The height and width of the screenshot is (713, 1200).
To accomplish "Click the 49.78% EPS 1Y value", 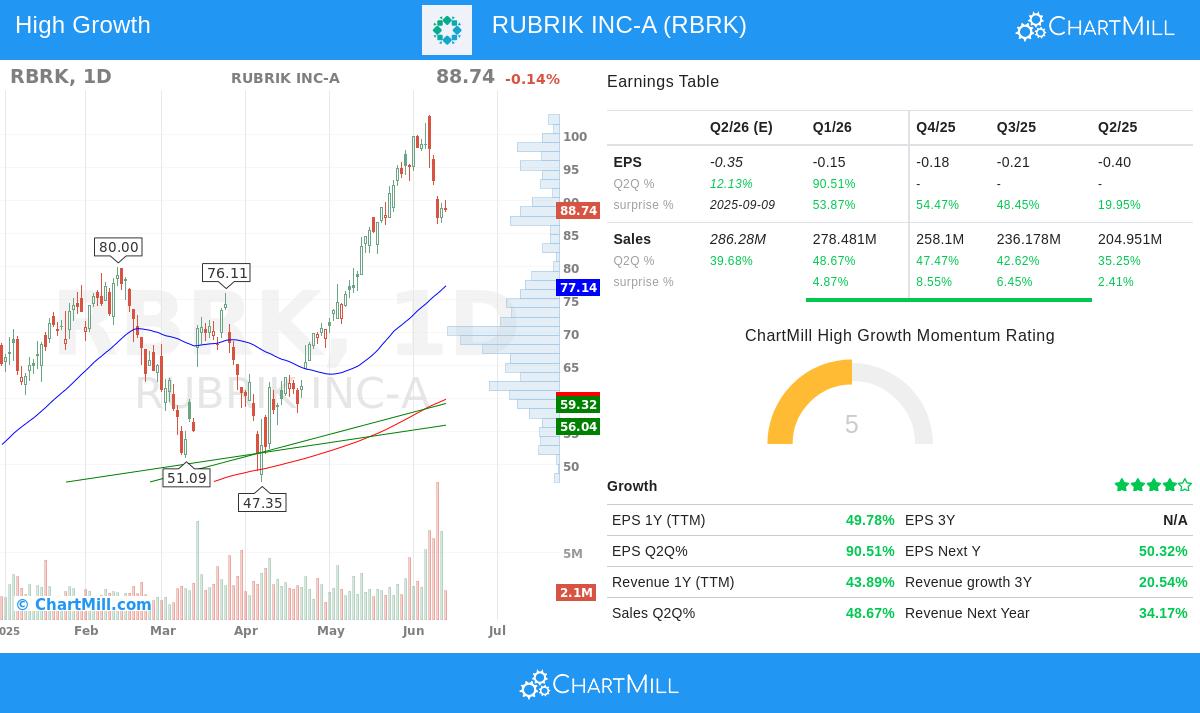I will [x=870, y=520].
